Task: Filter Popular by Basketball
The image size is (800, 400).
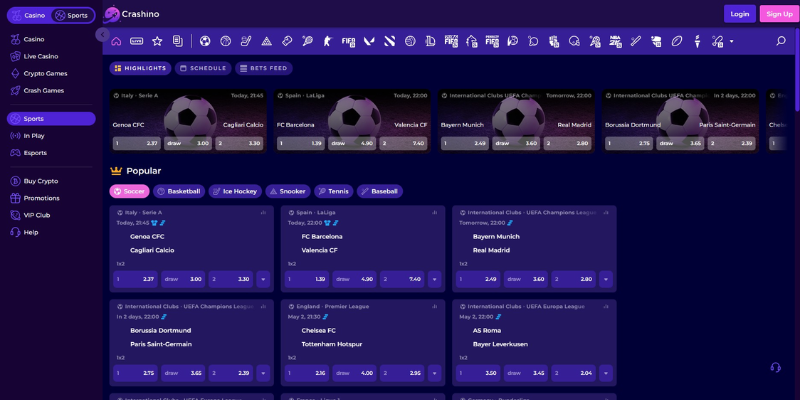Action: click(179, 191)
